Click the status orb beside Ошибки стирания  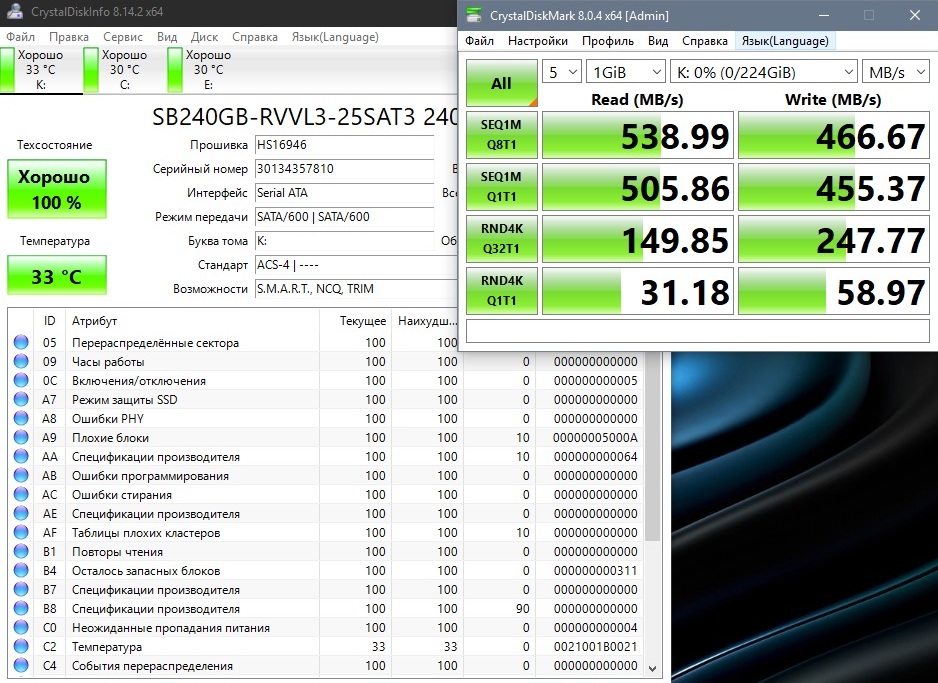point(21,495)
